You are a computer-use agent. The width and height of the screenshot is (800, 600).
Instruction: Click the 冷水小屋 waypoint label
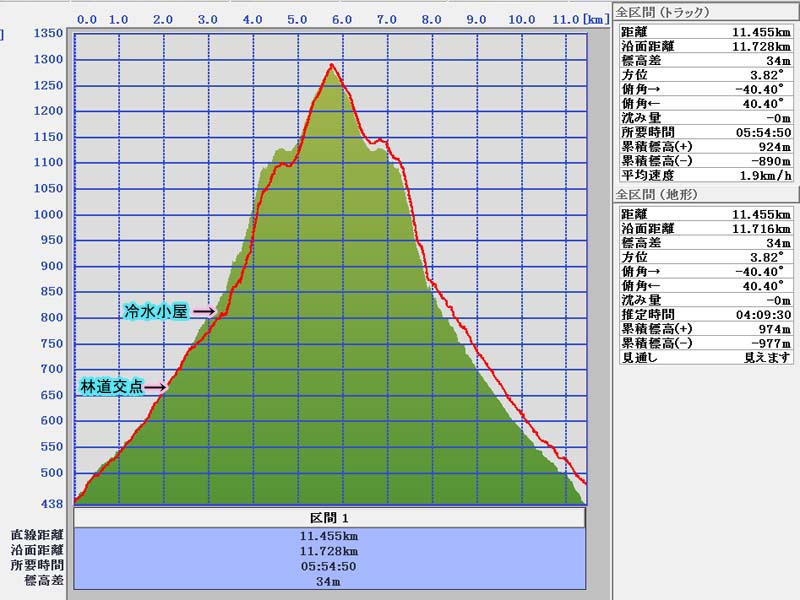[155, 311]
